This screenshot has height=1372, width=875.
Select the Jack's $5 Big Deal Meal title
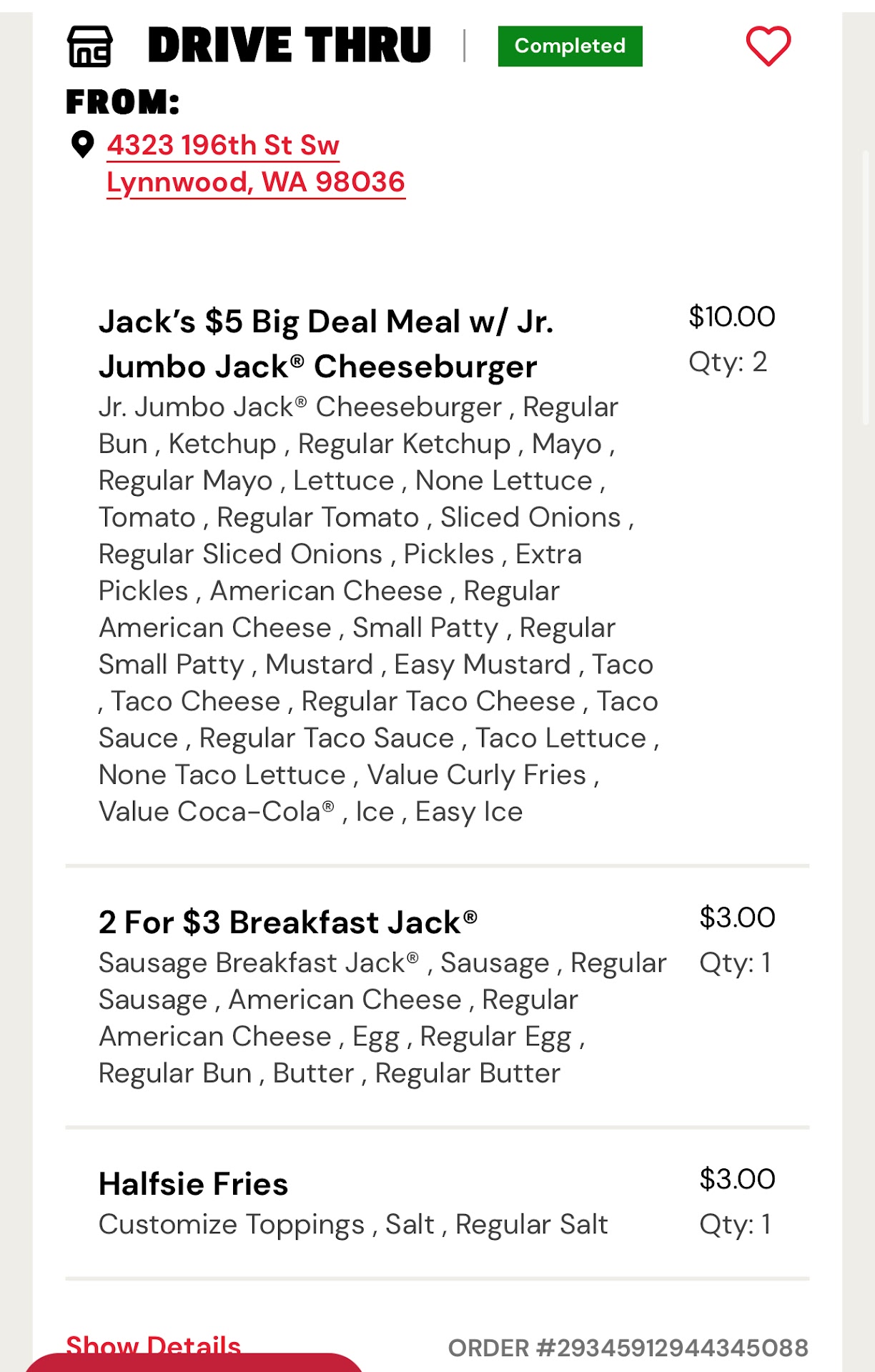pos(326,344)
